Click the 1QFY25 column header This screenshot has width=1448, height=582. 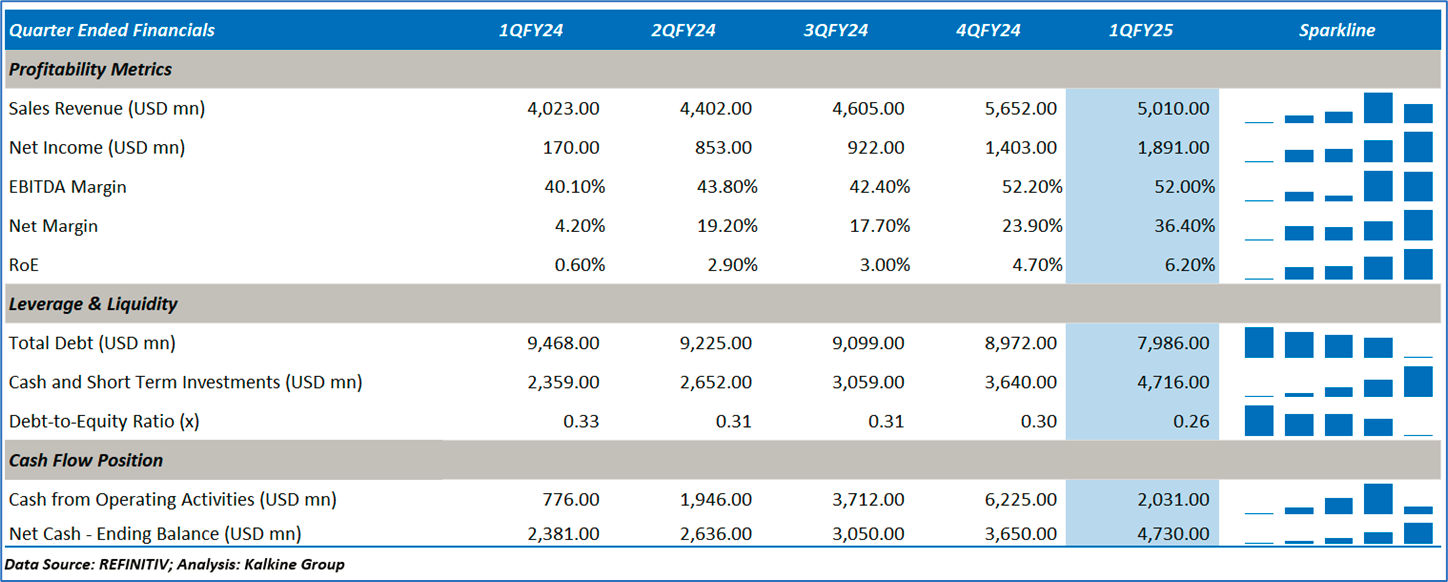[x=1141, y=30]
